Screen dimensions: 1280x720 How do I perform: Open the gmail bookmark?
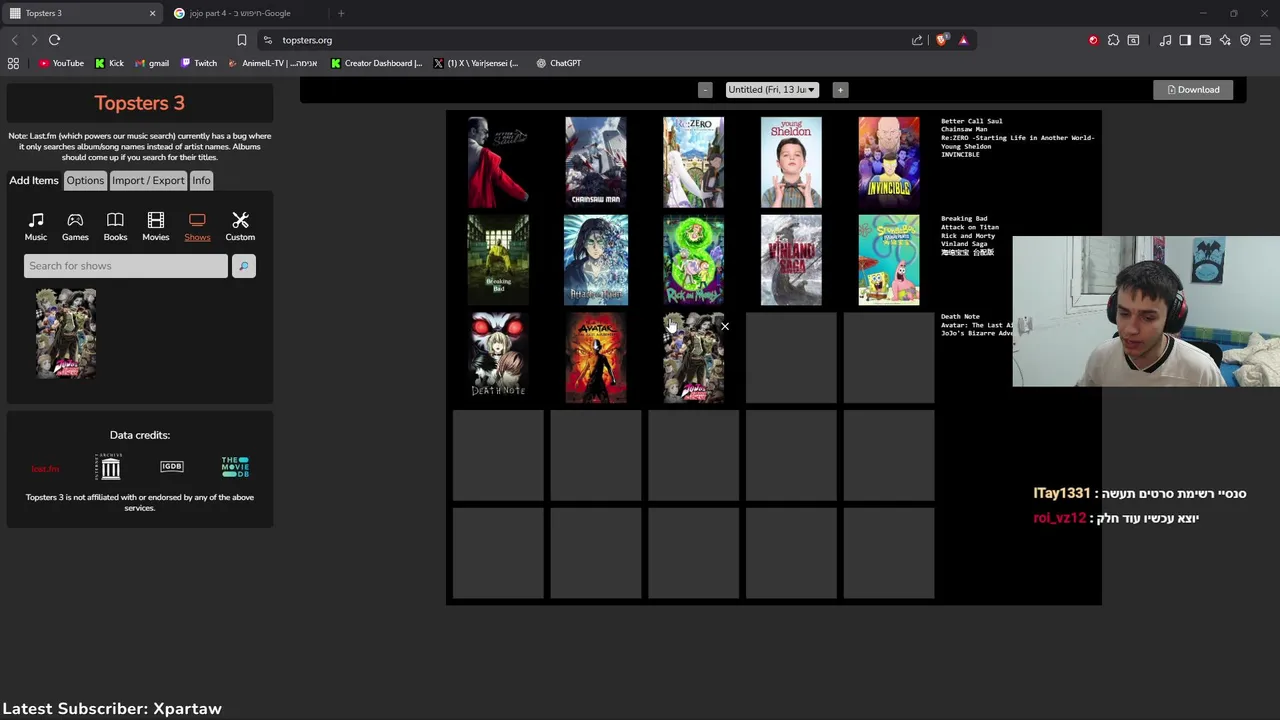click(152, 63)
